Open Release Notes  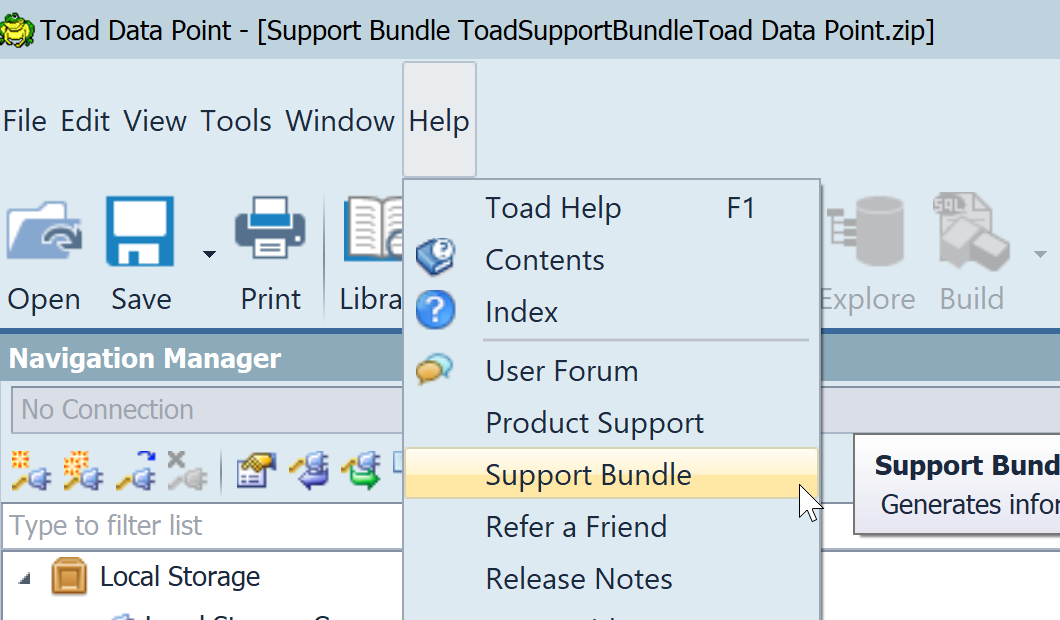pos(579,579)
